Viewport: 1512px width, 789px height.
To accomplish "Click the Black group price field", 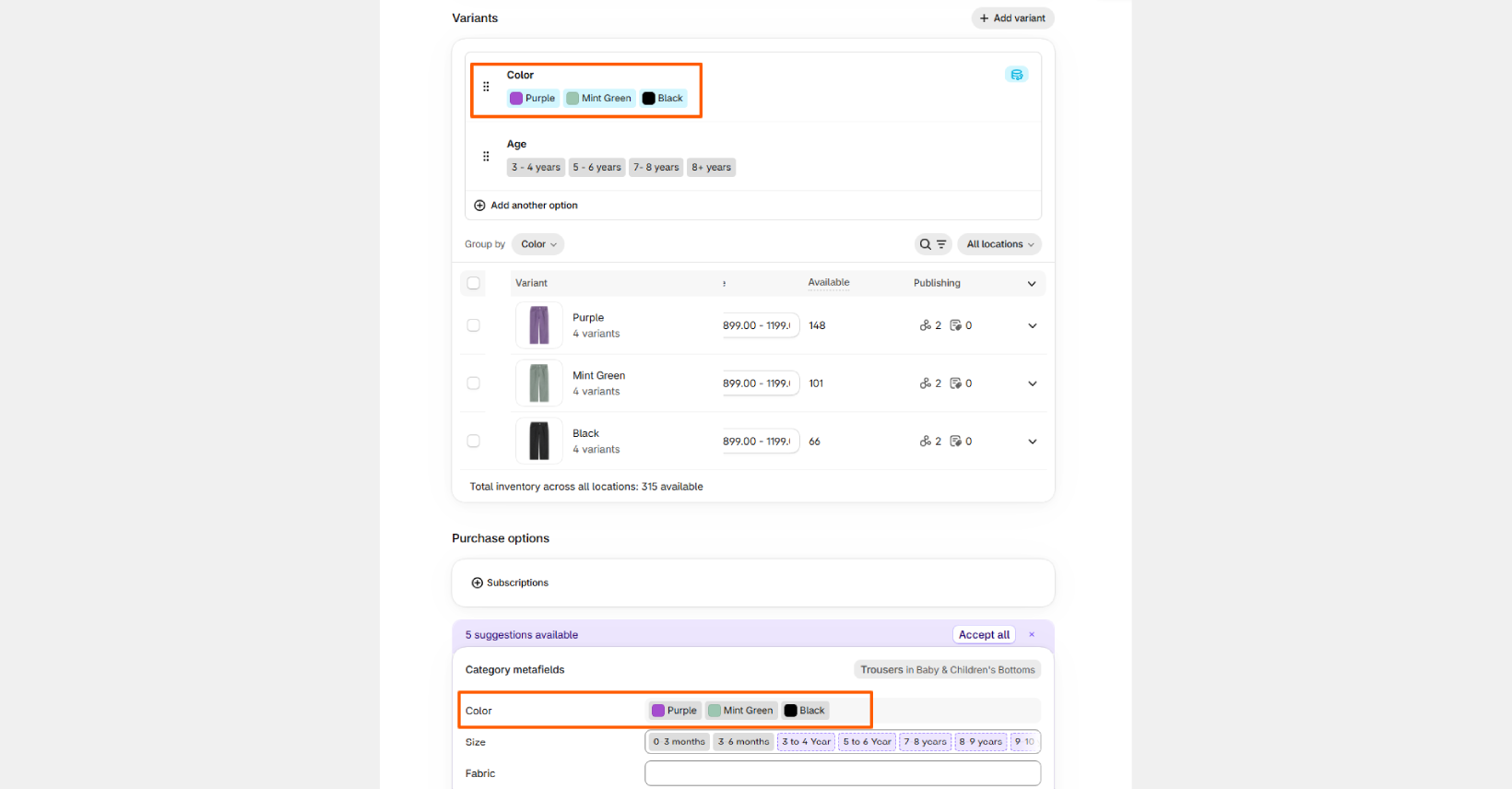I will coord(760,442).
